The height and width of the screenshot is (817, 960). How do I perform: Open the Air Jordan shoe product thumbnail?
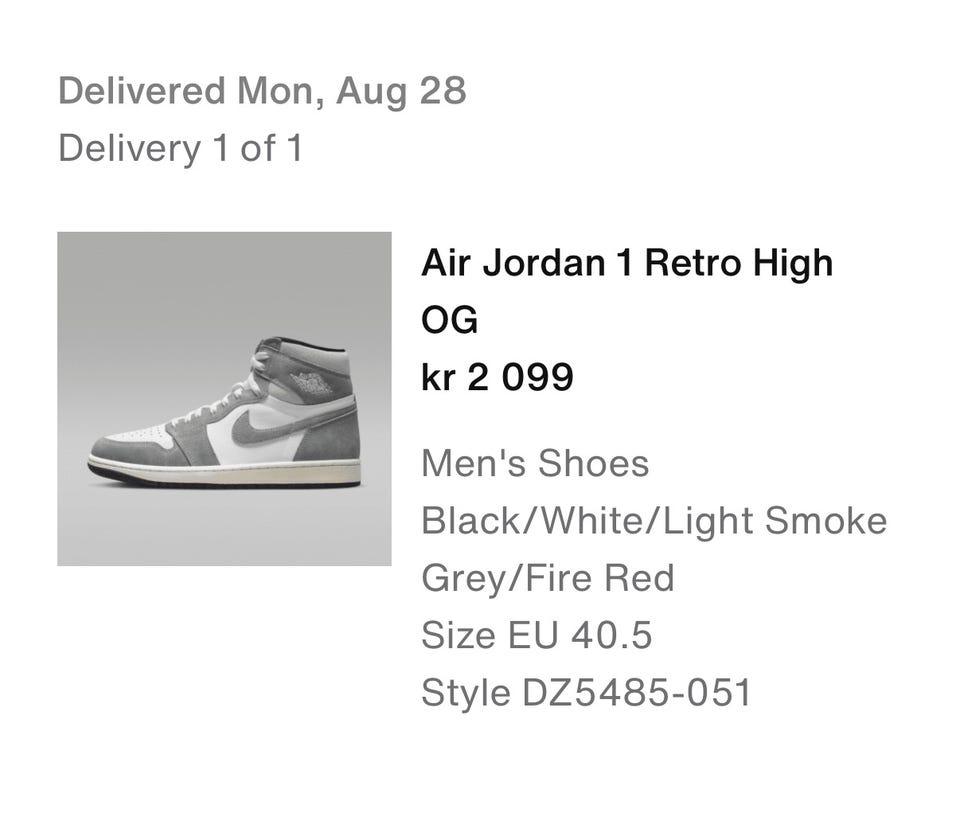224,399
